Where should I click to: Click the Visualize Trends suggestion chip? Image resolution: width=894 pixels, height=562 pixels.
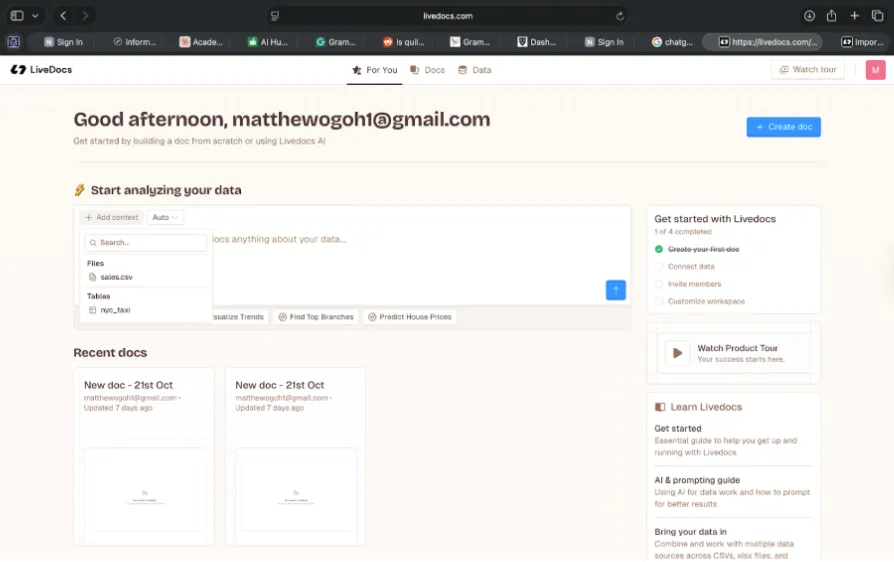[238, 317]
